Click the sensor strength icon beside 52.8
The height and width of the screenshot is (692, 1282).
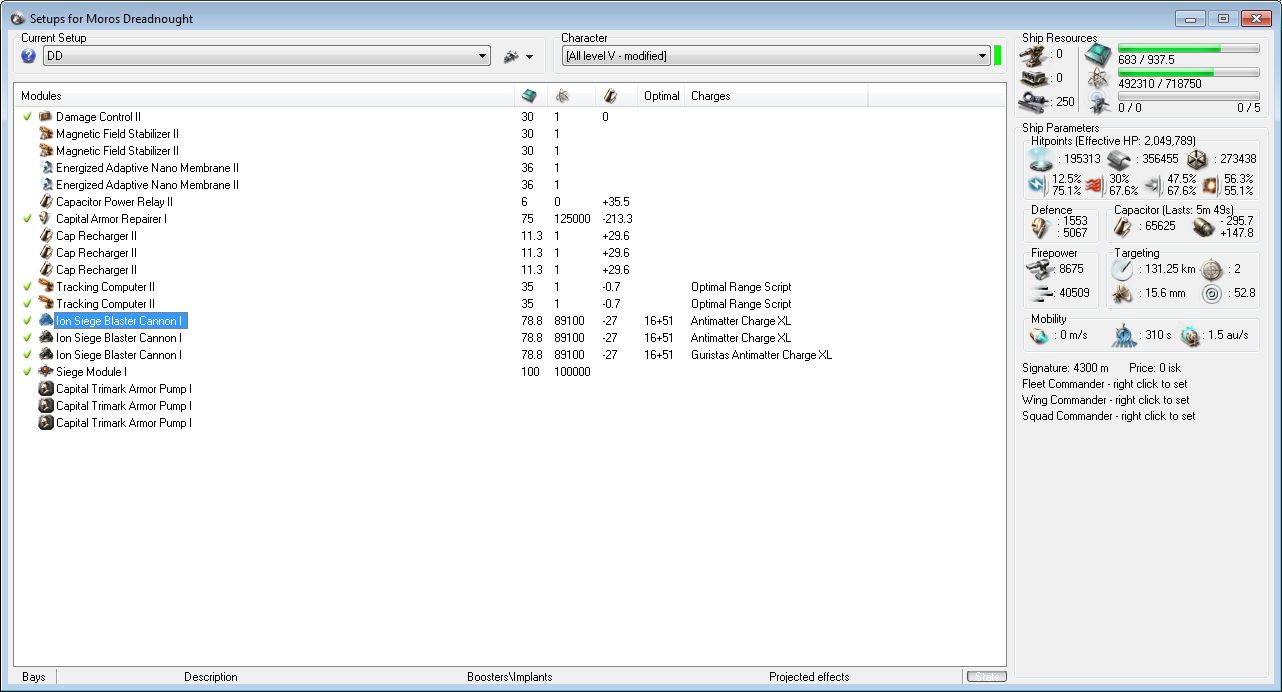pos(1211,294)
